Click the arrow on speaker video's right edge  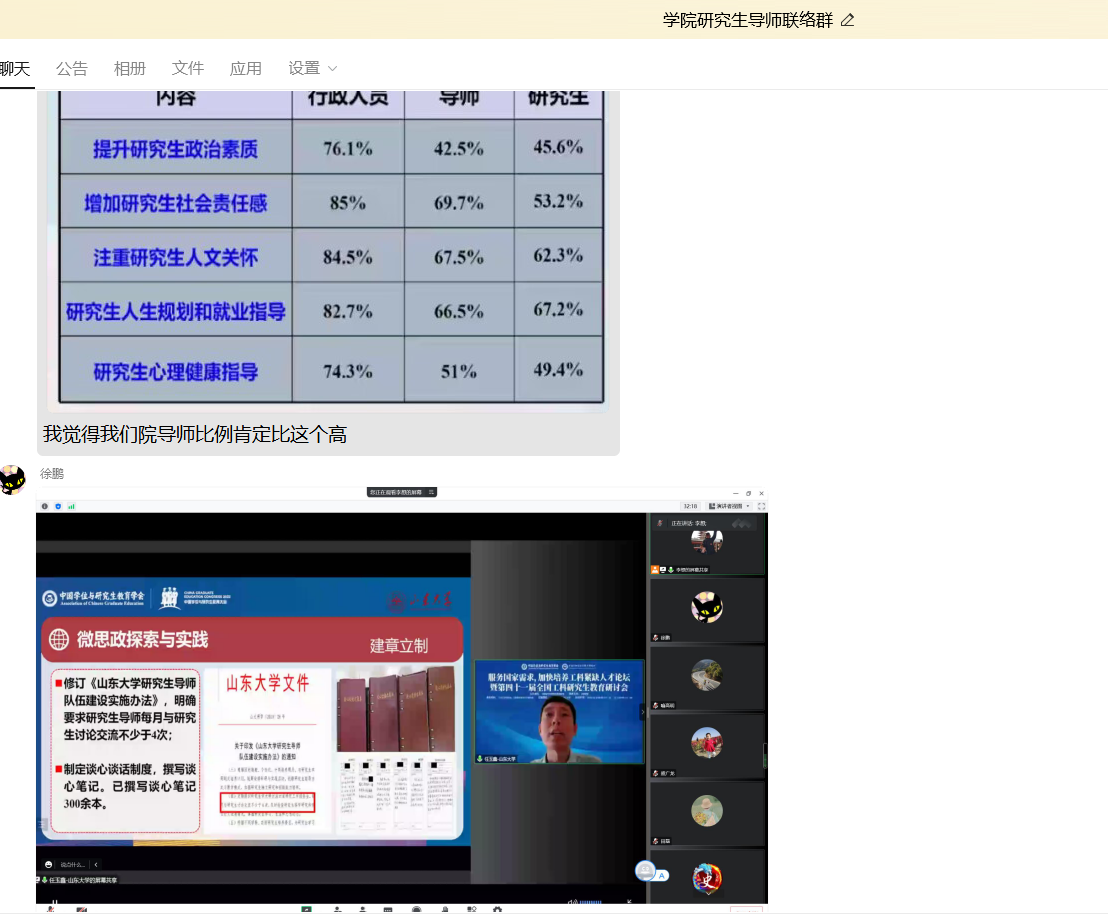(642, 712)
